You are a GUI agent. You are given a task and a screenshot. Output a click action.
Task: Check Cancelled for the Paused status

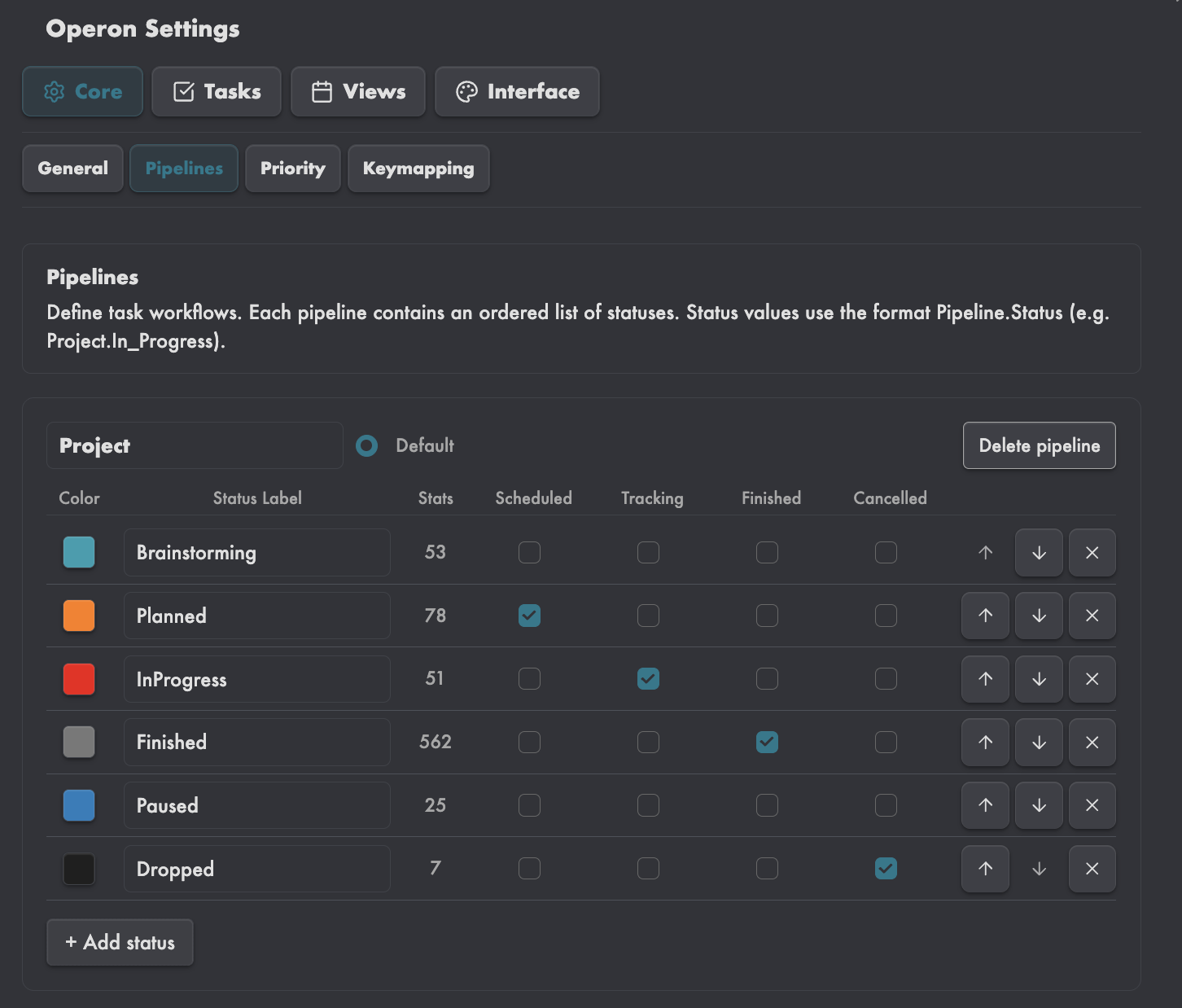click(x=886, y=805)
